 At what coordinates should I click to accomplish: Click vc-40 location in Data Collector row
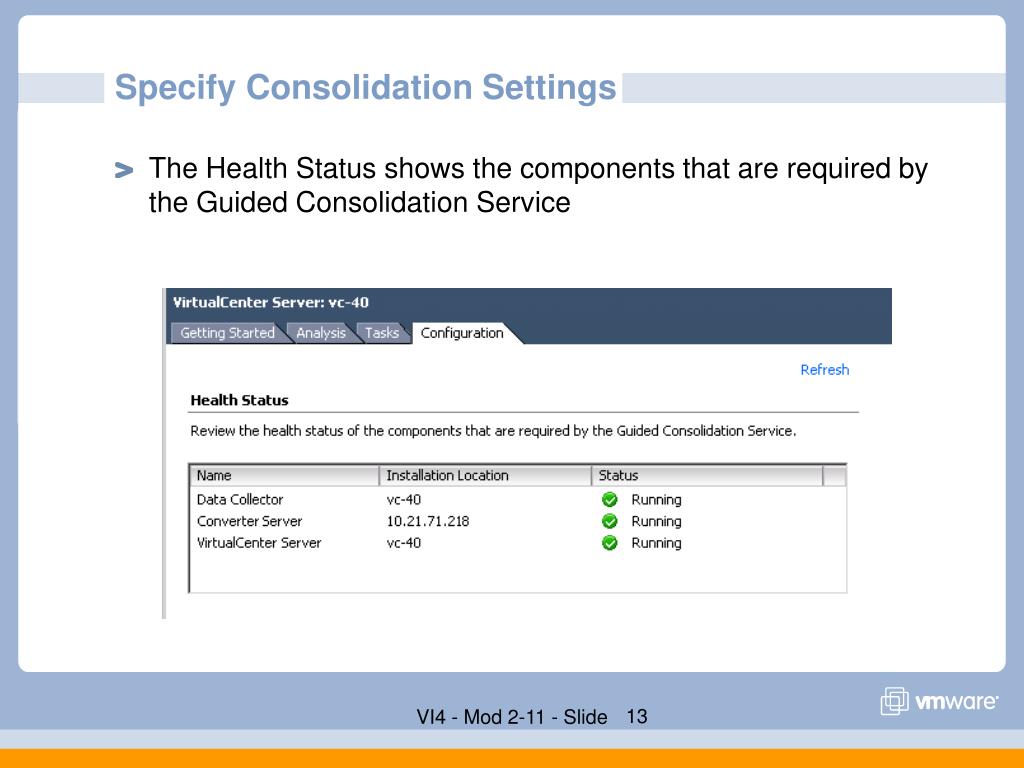point(404,500)
